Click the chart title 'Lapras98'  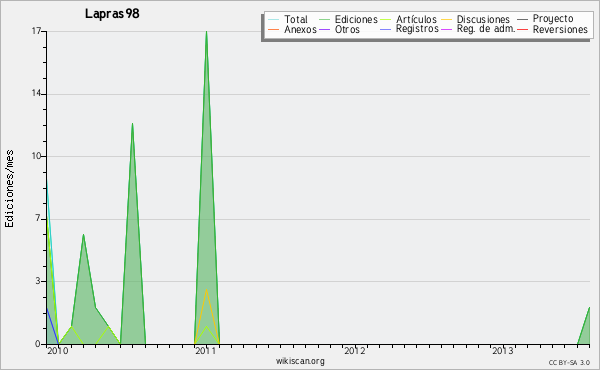[x=112, y=14]
